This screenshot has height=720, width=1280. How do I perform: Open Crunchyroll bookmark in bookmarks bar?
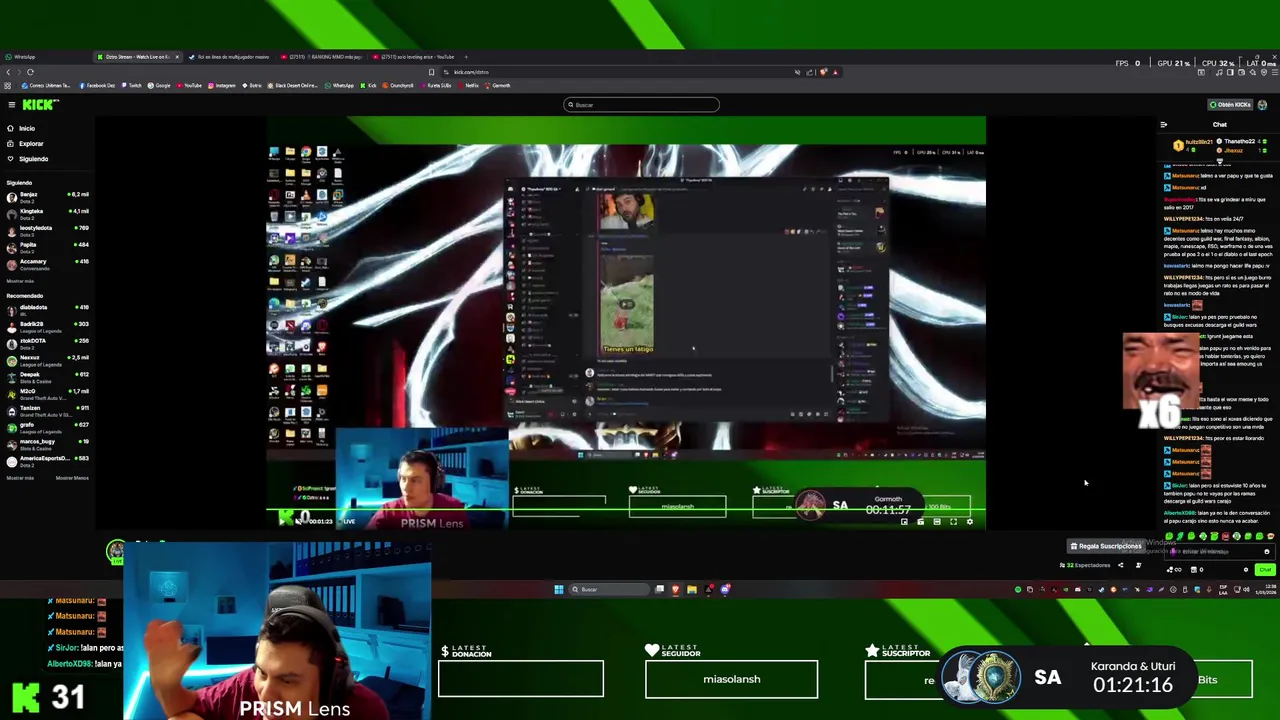398,86
